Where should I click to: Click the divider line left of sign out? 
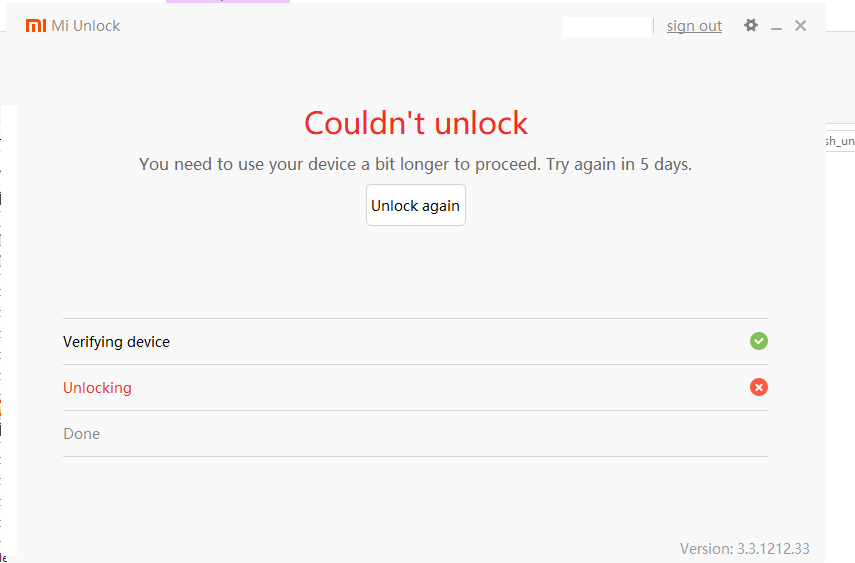[x=654, y=26]
